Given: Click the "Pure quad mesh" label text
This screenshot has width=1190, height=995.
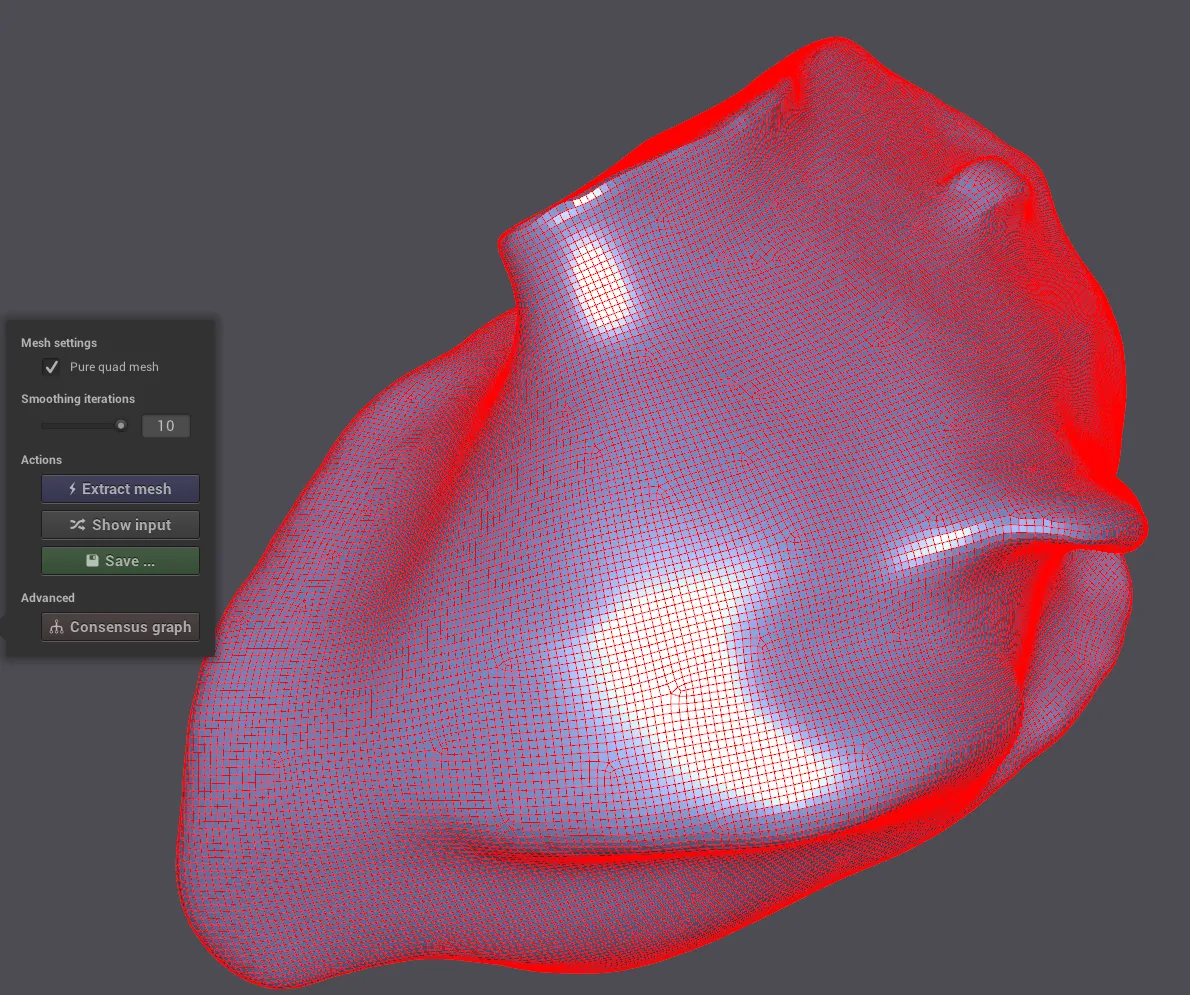Looking at the screenshot, I should coord(114,367).
